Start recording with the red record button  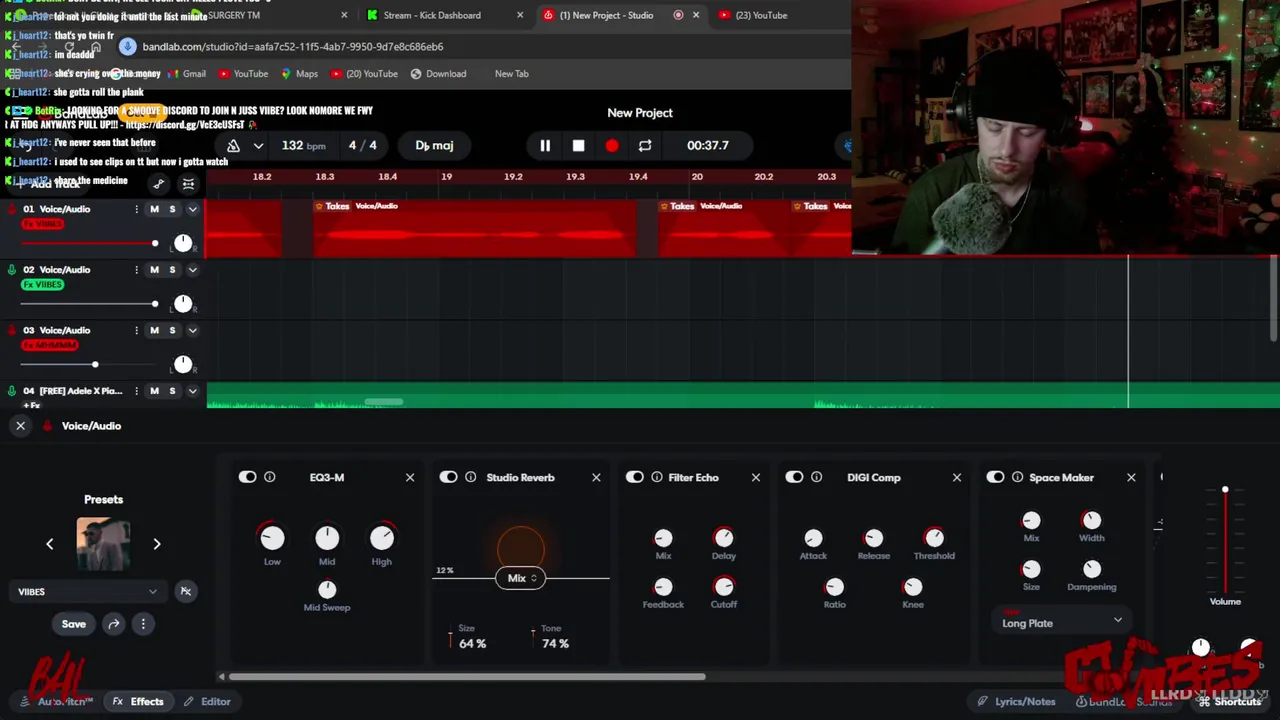(611, 146)
